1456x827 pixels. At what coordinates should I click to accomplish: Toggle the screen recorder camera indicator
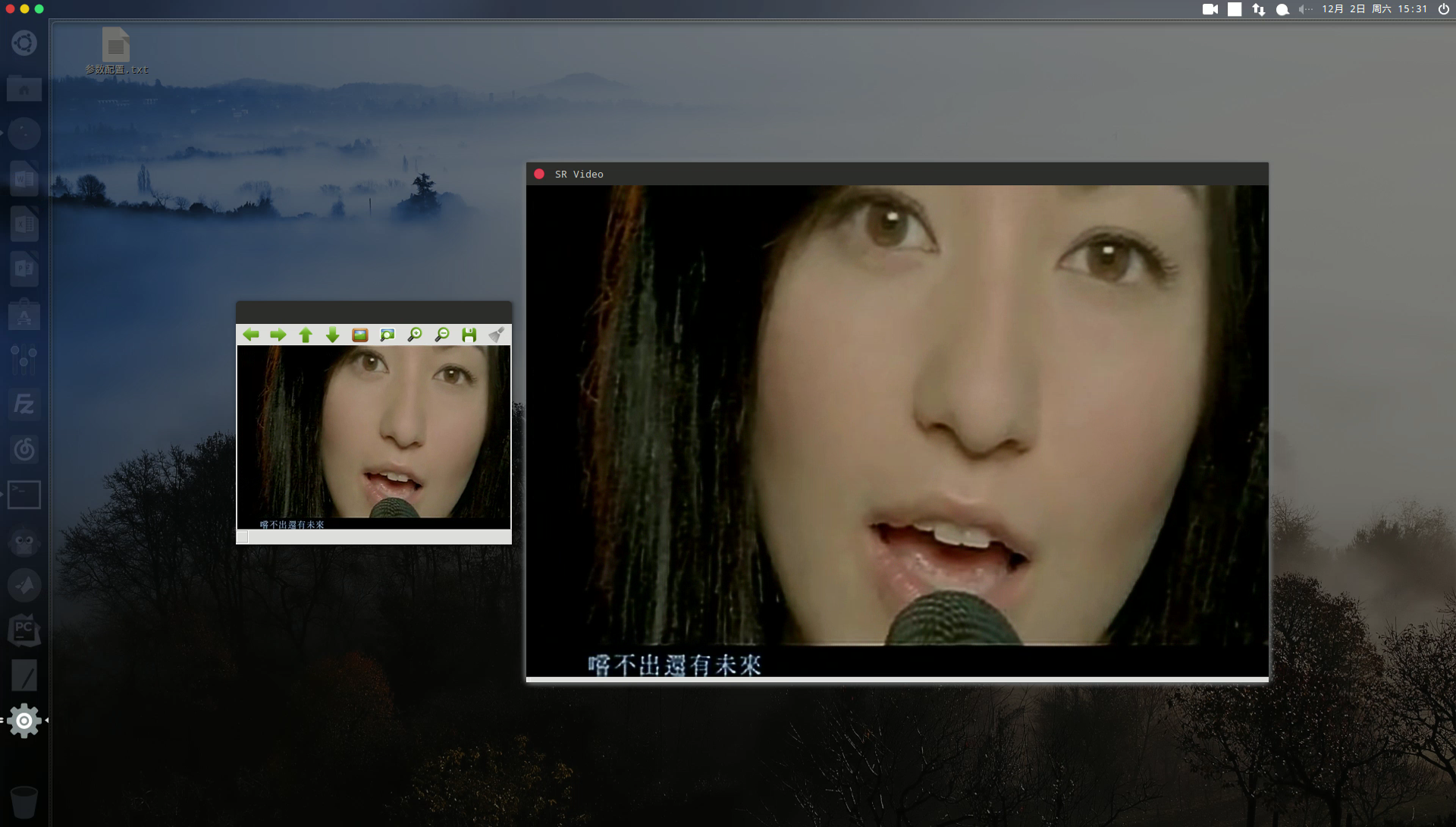click(1211, 9)
